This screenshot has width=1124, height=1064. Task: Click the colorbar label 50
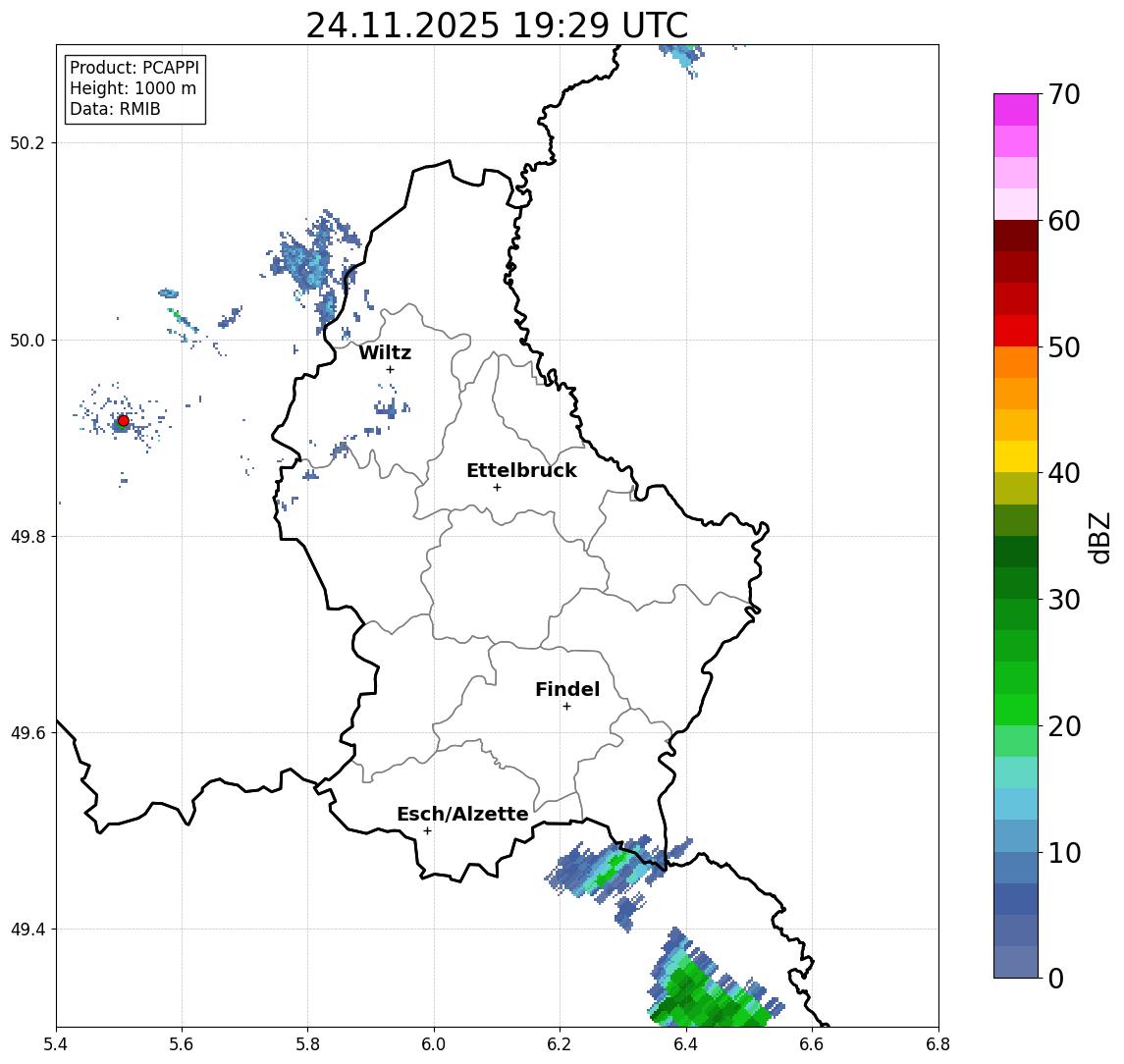coord(1064,347)
